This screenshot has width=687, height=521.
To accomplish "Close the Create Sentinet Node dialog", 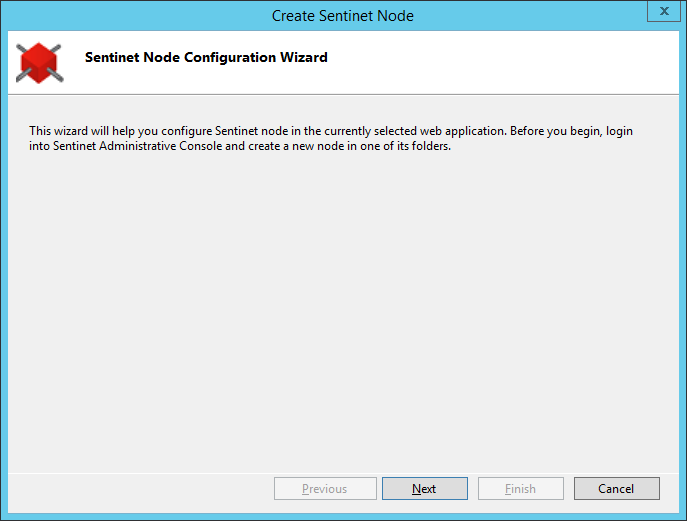I will click(663, 11).
